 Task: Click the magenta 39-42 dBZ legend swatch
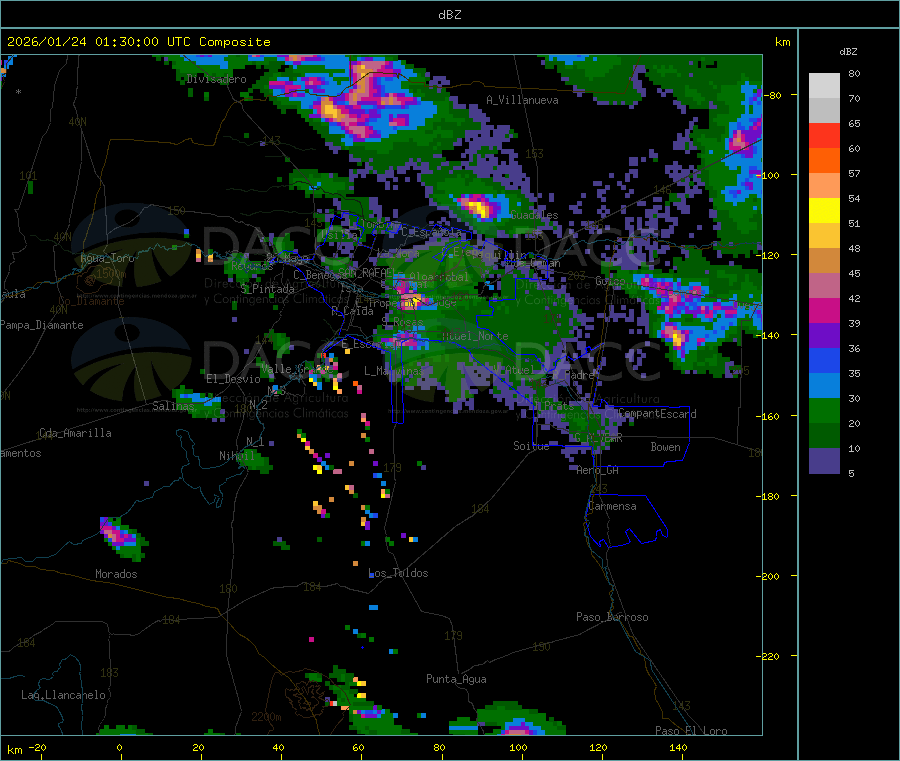[824, 310]
